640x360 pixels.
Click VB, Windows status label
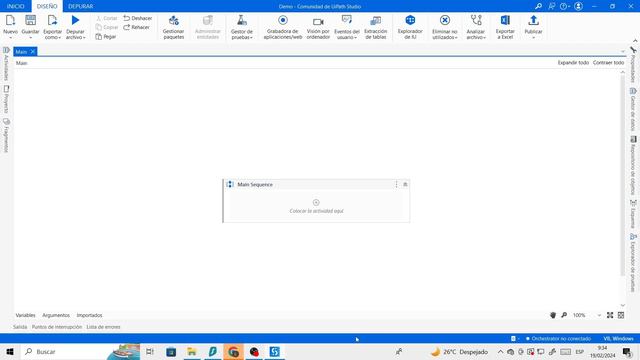click(x=618, y=338)
